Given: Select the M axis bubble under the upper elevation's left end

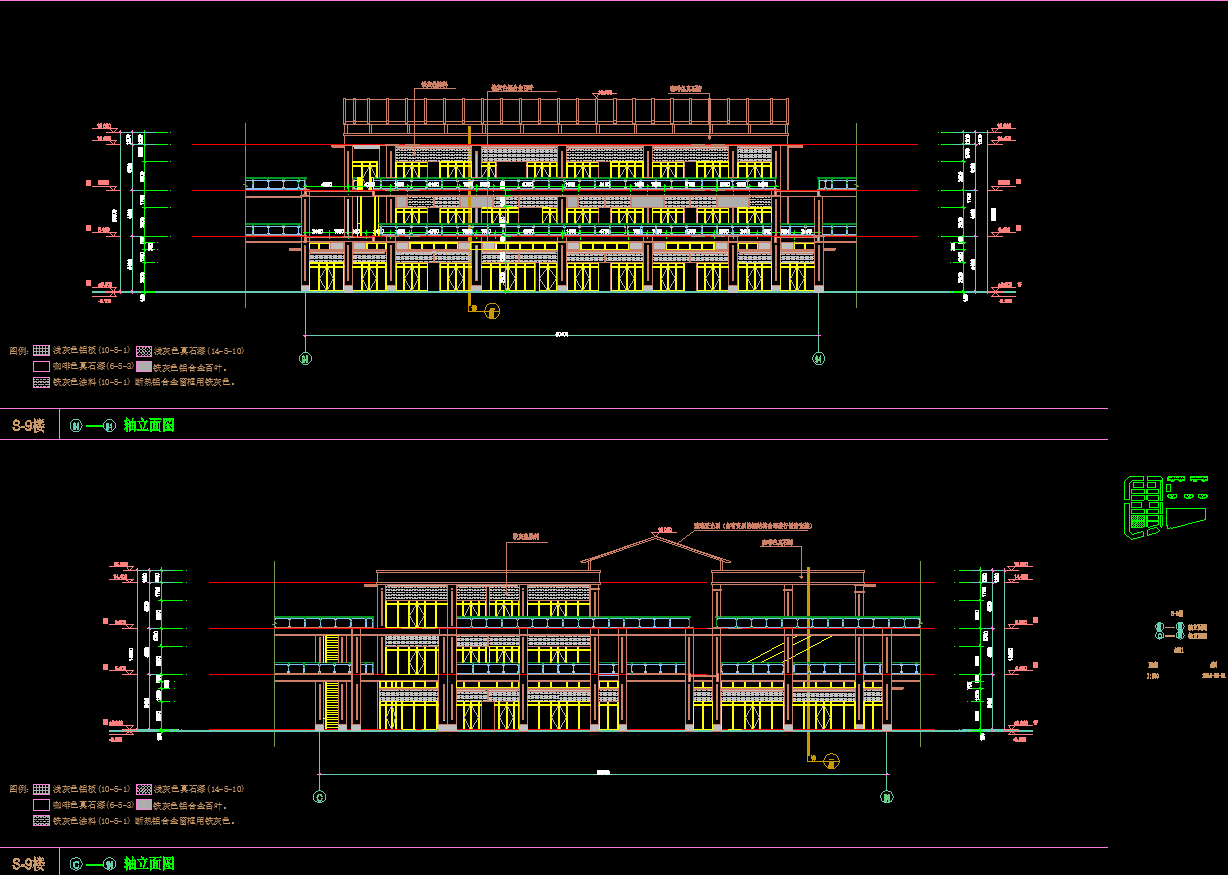Looking at the screenshot, I should pyautogui.click(x=305, y=358).
